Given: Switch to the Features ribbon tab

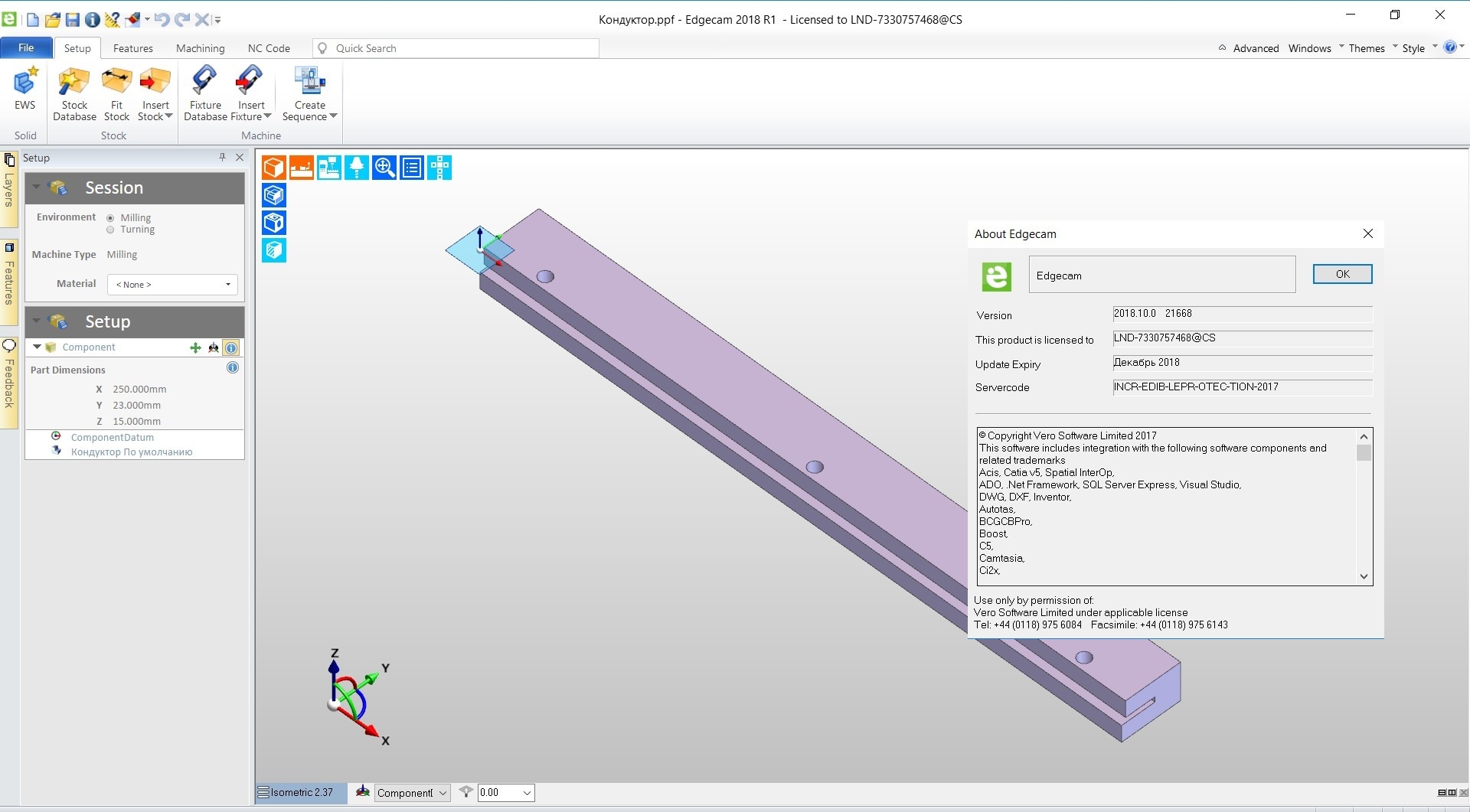Looking at the screenshot, I should click(133, 48).
